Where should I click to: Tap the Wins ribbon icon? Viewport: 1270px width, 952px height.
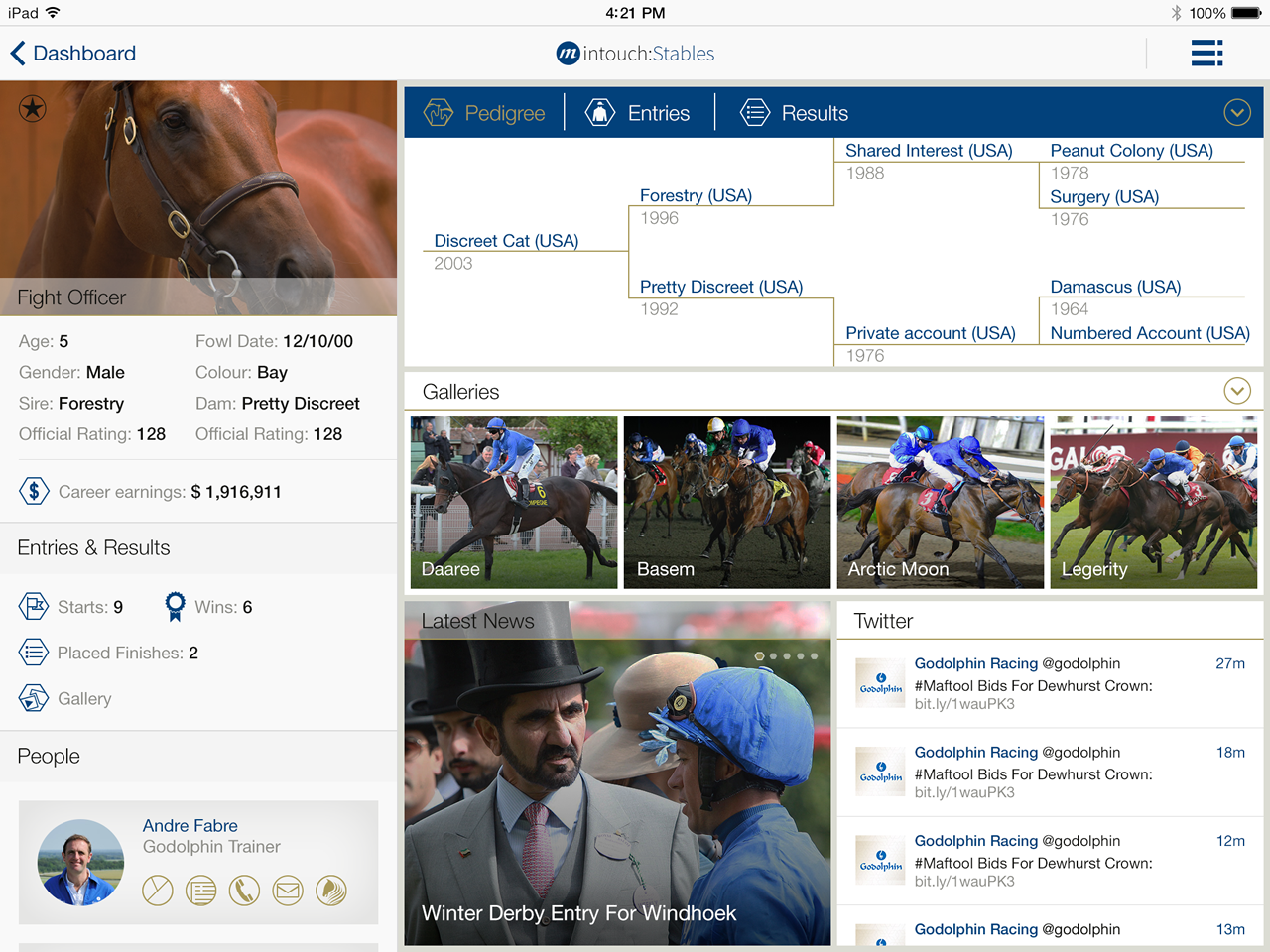pos(175,606)
